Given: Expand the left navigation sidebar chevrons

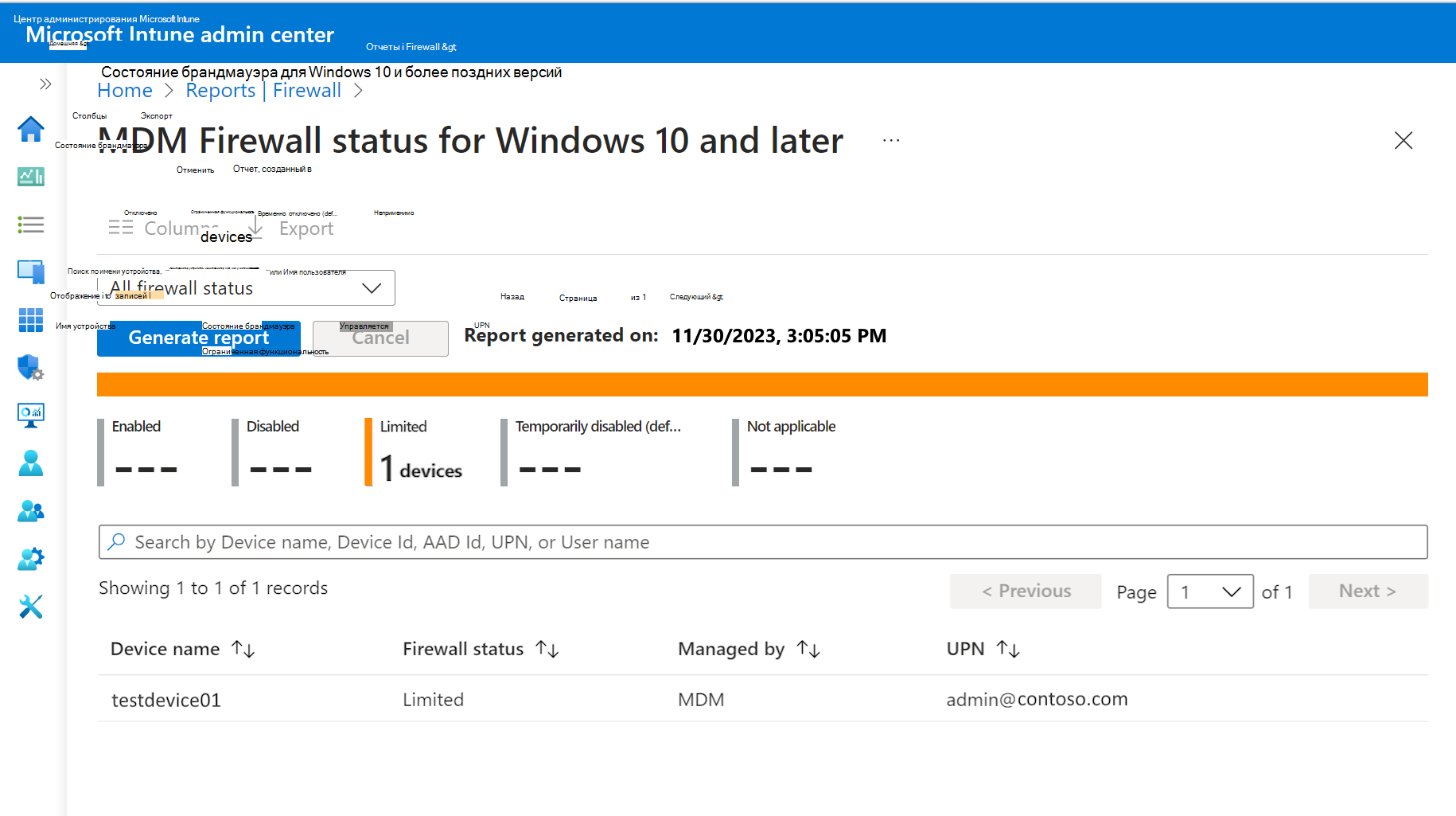Looking at the screenshot, I should 45,84.
